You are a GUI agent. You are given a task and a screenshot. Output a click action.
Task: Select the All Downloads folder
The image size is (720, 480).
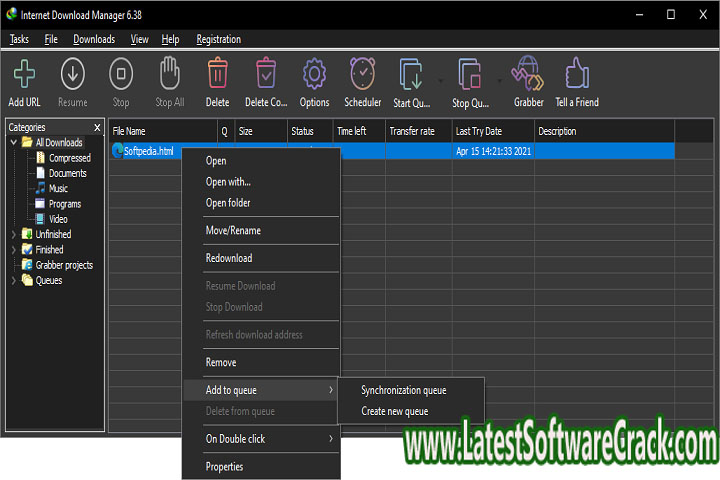coord(59,142)
